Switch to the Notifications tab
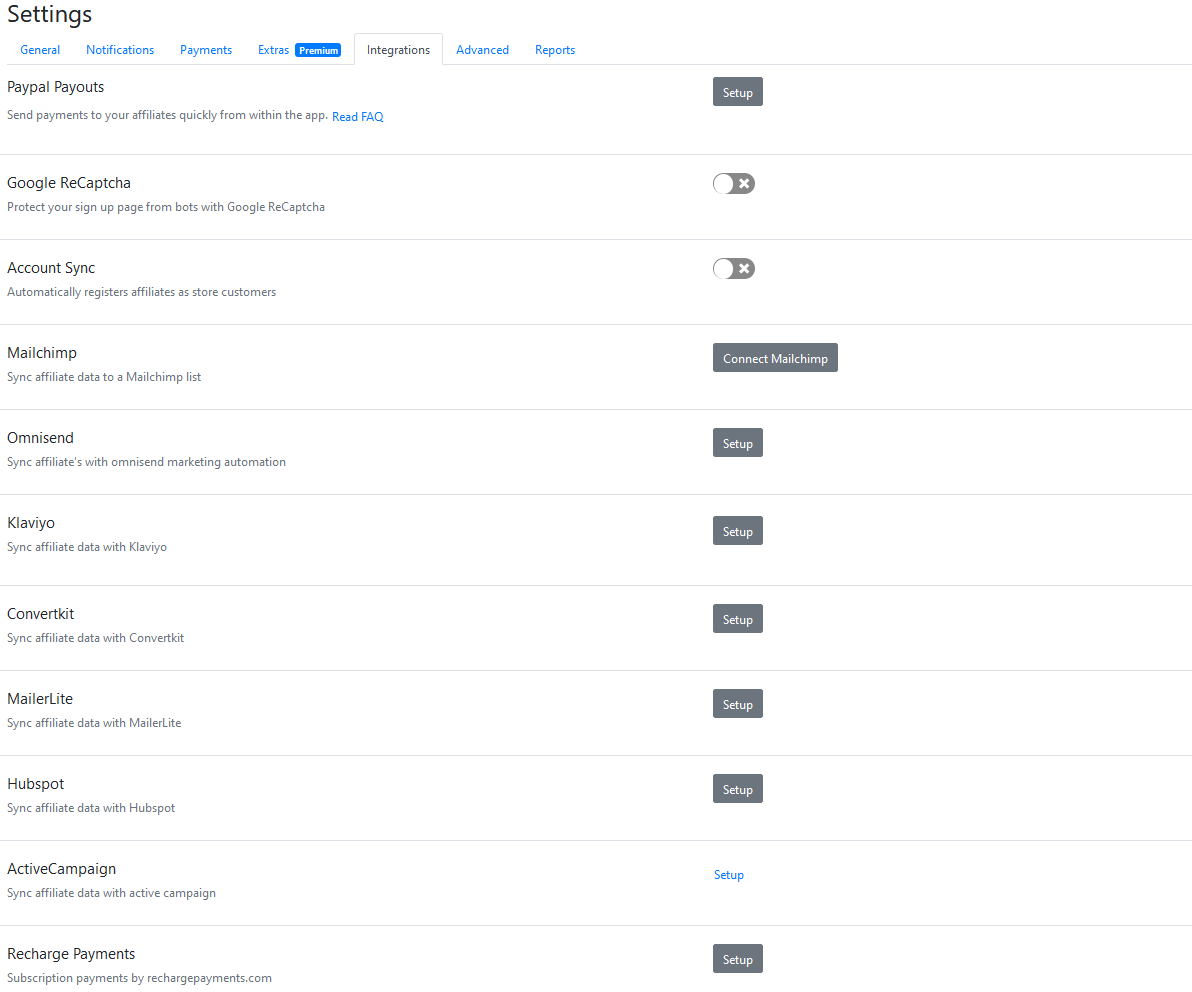 click(120, 50)
